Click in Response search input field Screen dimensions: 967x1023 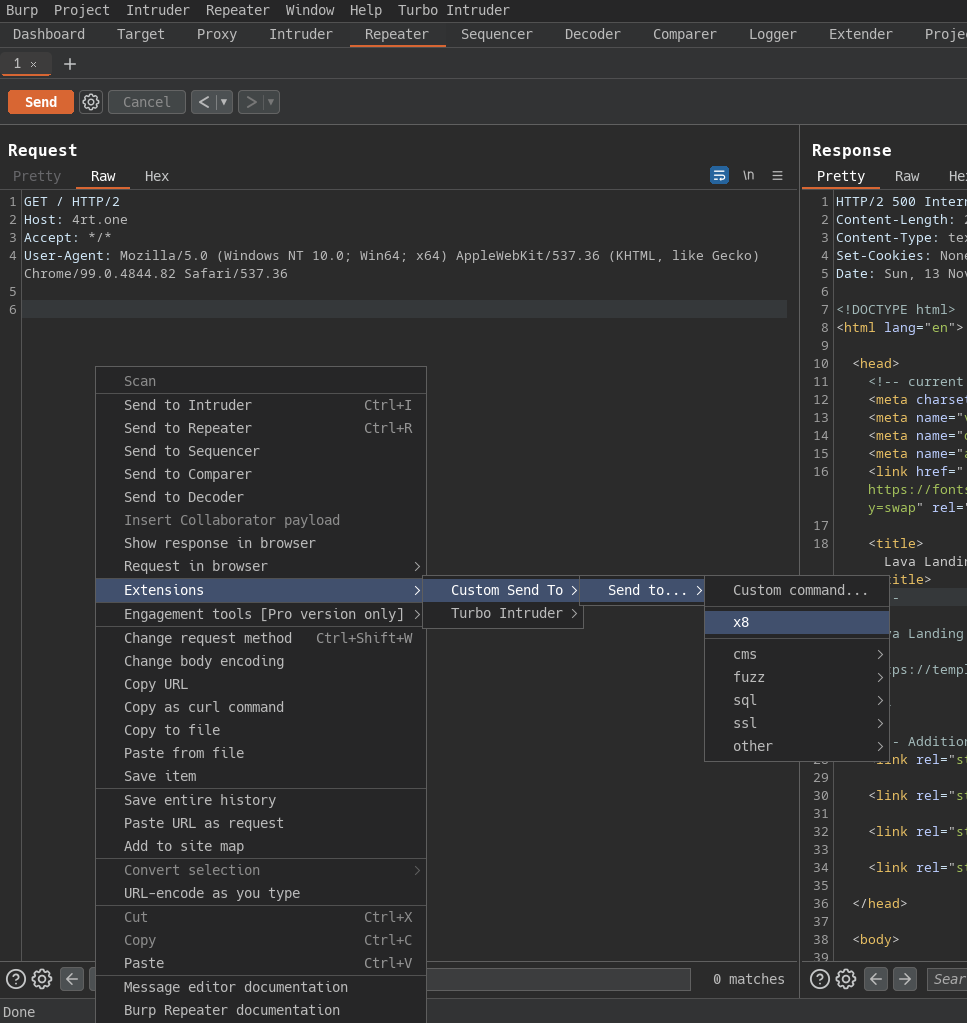[x=946, y=979]
